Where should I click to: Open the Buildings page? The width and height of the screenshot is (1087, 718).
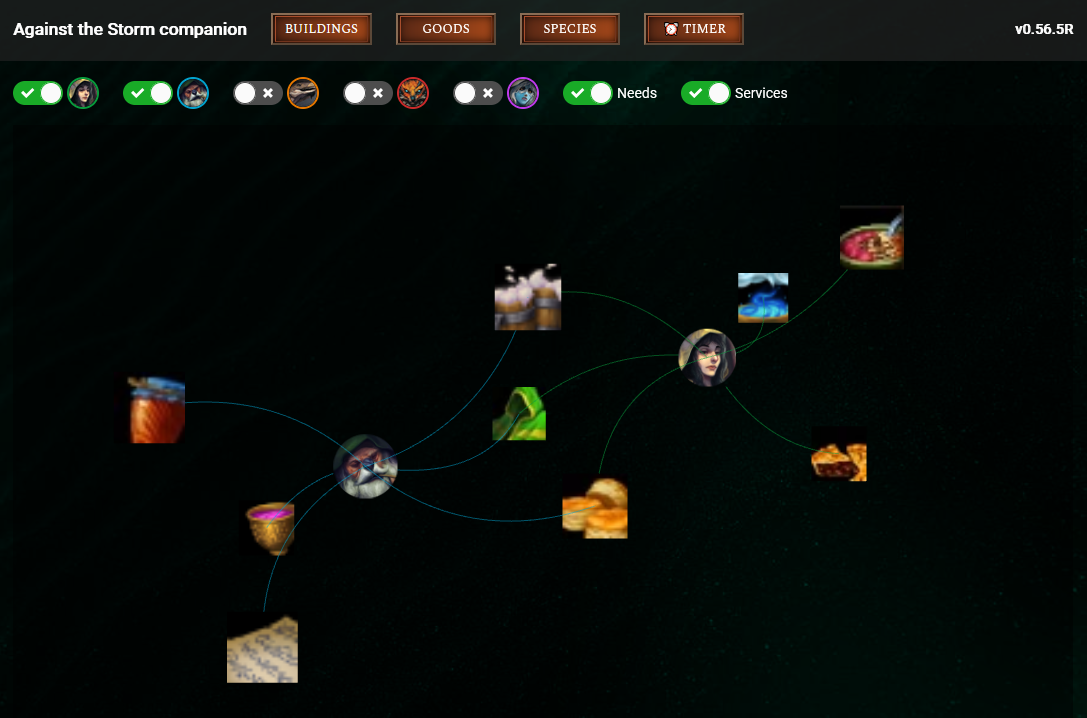coord(321,29)
